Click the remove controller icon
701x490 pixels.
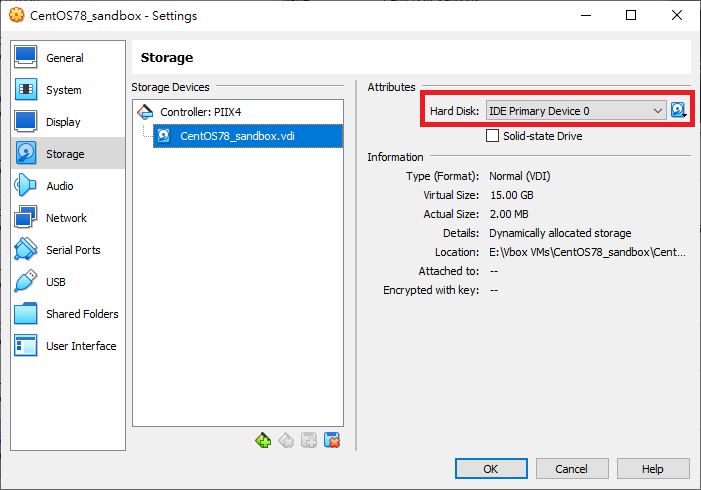pyautogui.click(x=286, y=439)
